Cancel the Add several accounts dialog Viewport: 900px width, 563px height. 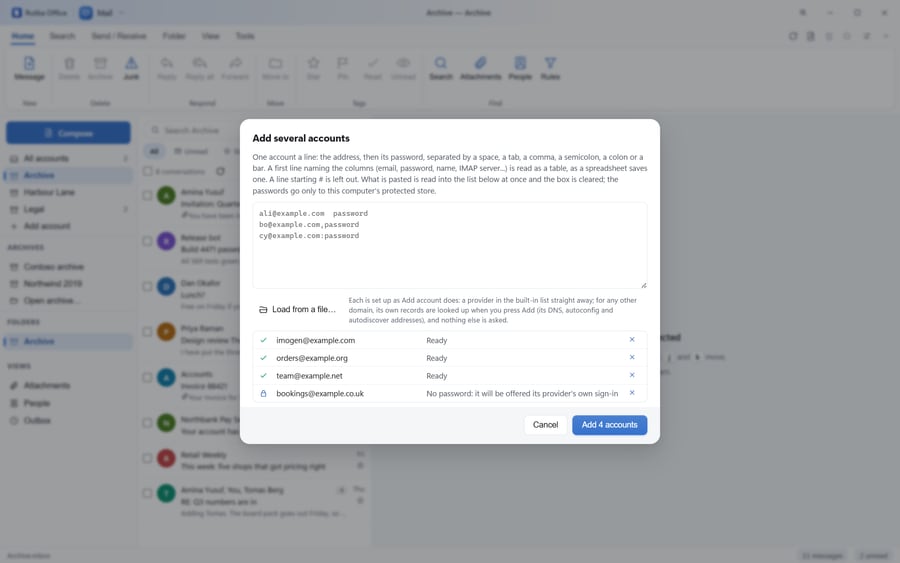545,425
